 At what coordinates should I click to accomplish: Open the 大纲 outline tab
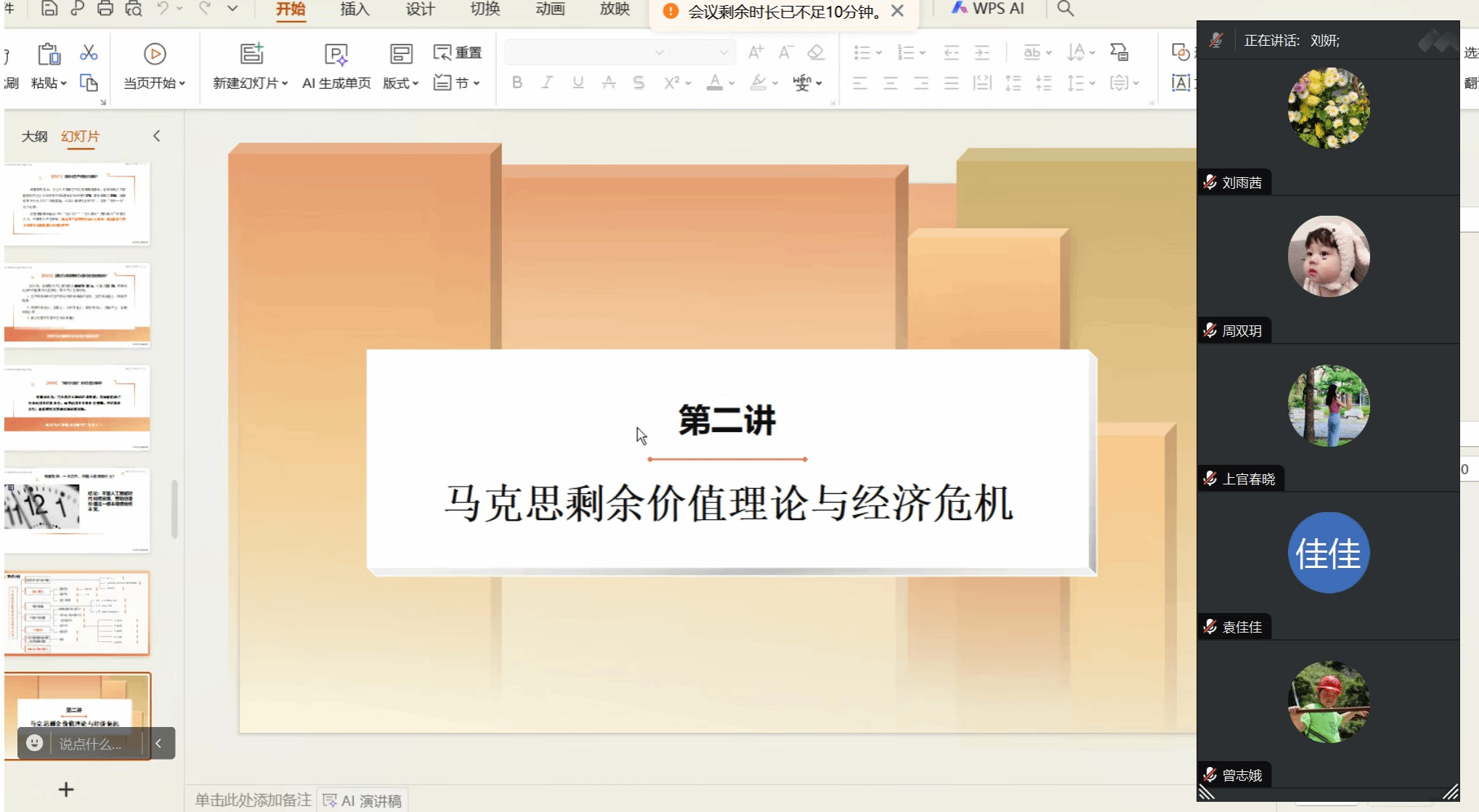tap(34, 136)
